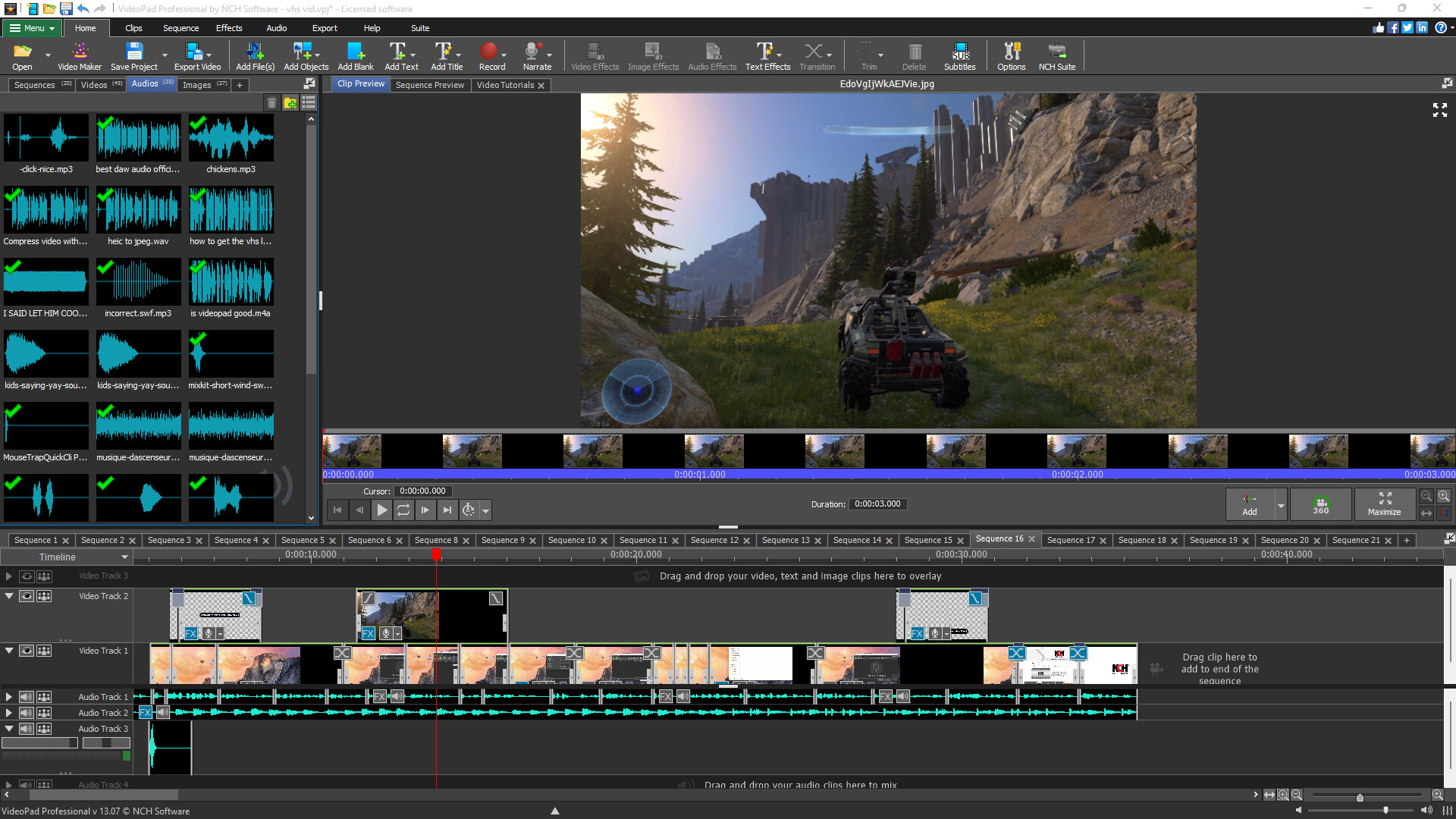Viewport: 1456px width, 819px height.
Task: Add a new folder bin above the media list
Action: pyautogui.click(x=290, y=102)
